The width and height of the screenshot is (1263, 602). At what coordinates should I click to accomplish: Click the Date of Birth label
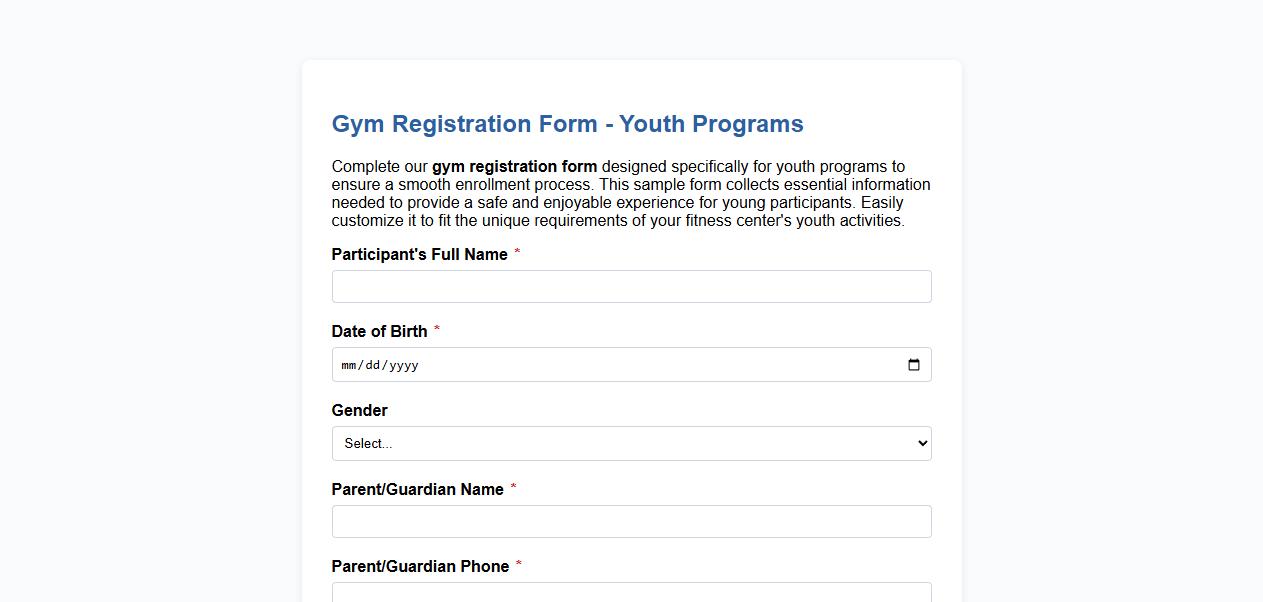click(x=380, y=331)
